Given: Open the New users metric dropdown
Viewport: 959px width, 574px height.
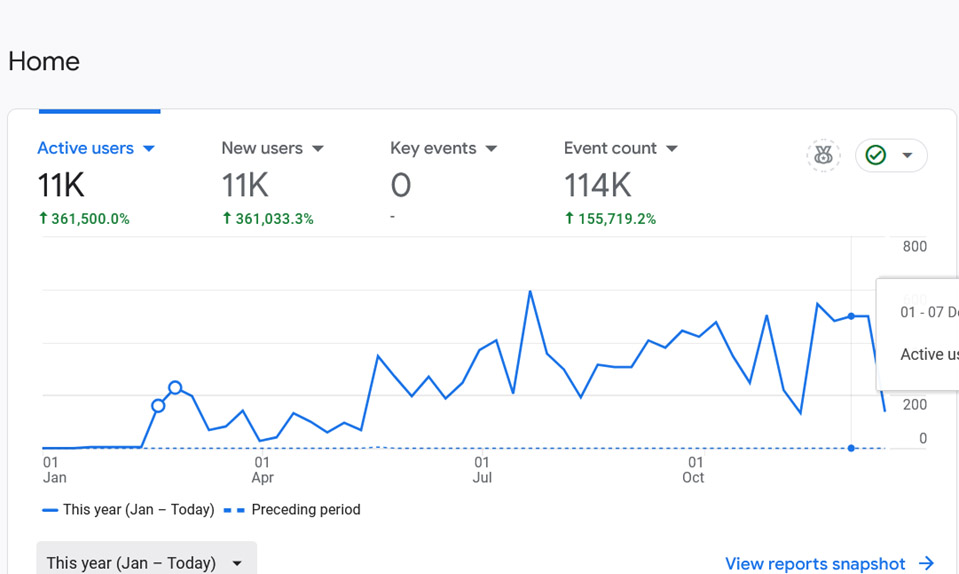Looking at the screenshot, I should tap(317, 149).
